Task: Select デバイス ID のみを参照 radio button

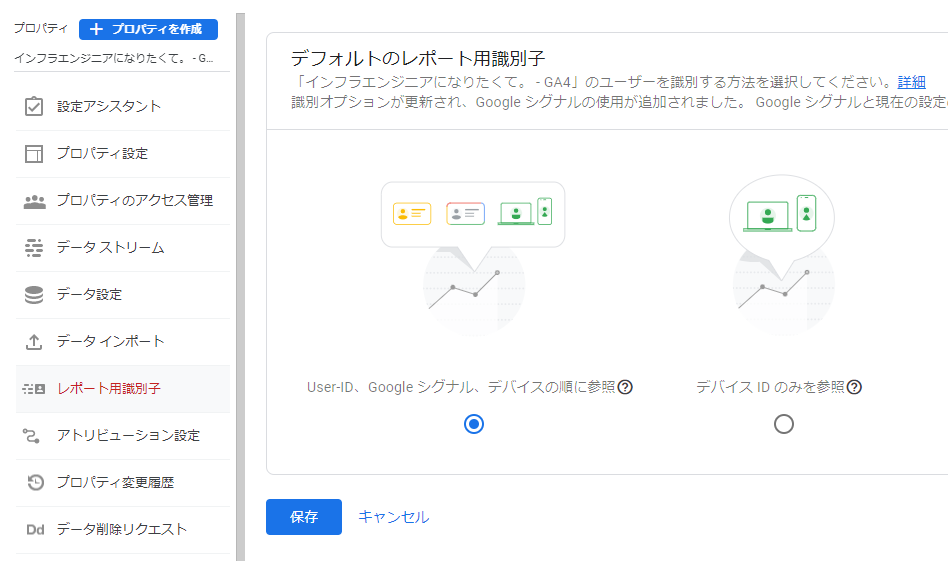Action: coord(784,424)
